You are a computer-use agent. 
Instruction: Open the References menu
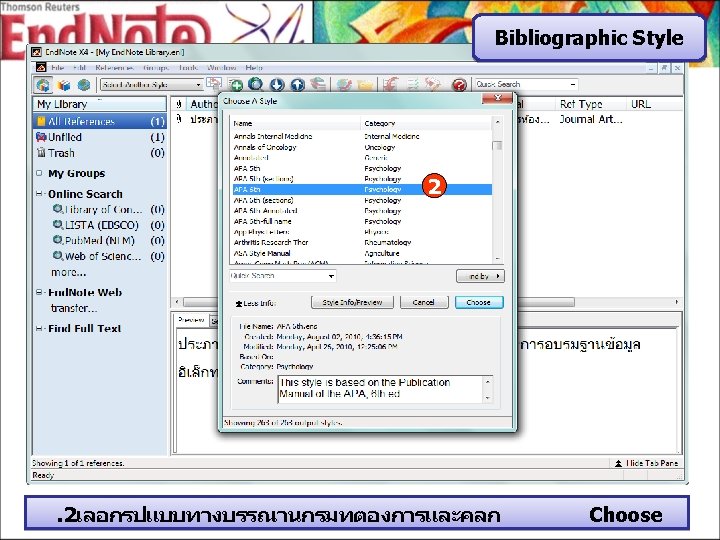(114, 68)
